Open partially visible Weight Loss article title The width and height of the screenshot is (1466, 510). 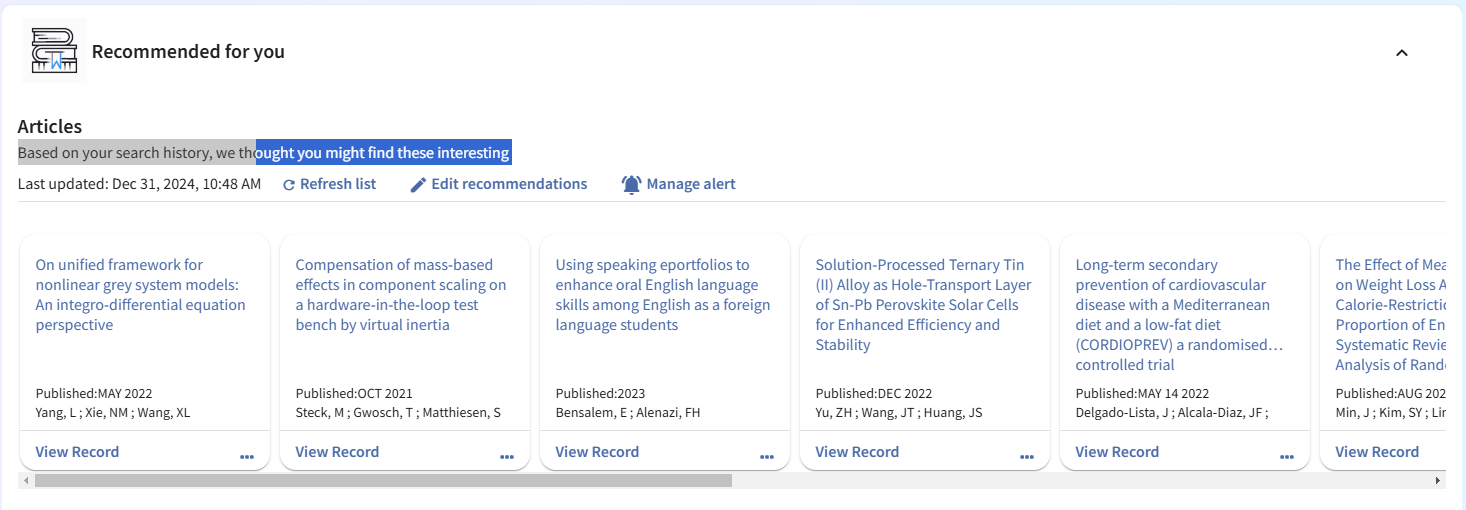1390,315
